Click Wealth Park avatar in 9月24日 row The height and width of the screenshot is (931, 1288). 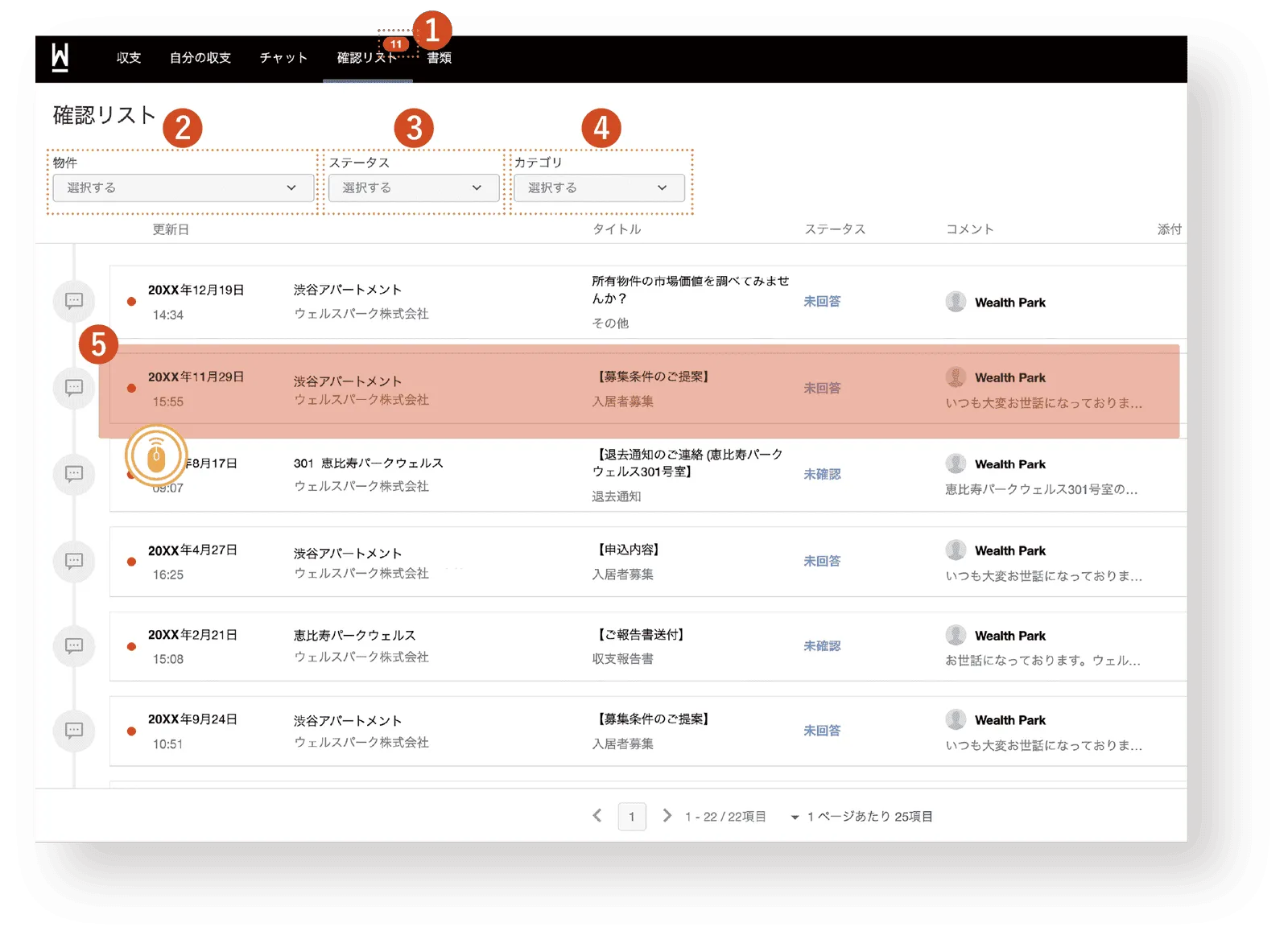[x=956, y=719]
